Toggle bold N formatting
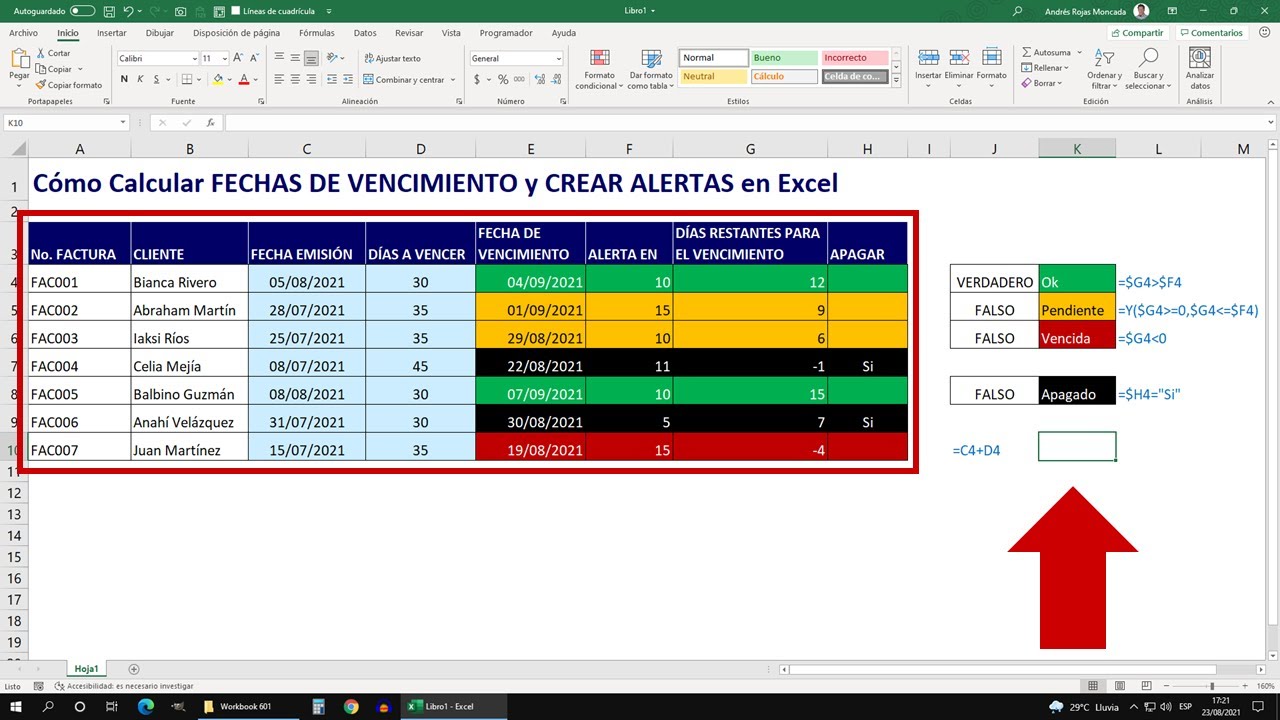The image size is (1280, 720). click(126, 79)
